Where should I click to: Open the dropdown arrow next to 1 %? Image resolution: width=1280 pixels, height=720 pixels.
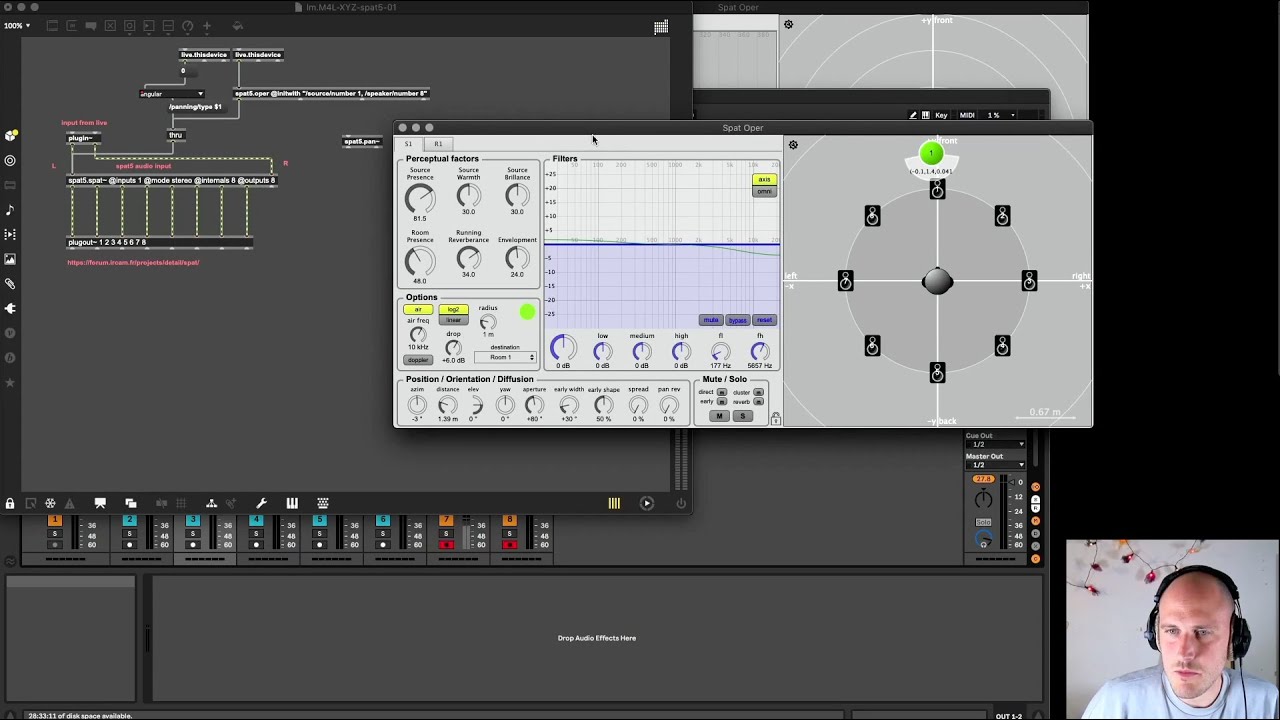coord(1012,115)
